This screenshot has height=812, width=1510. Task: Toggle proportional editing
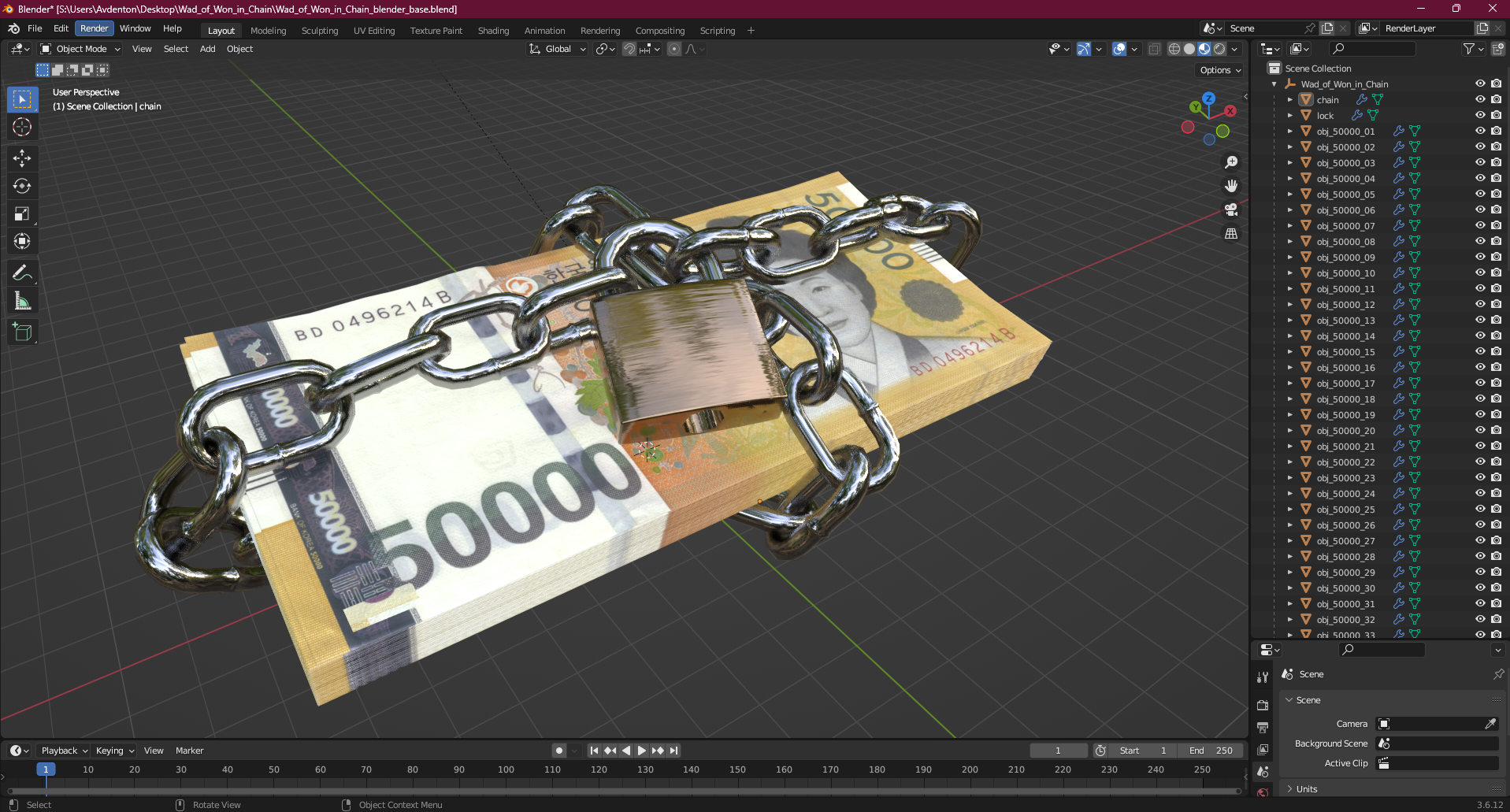(674, 49)
